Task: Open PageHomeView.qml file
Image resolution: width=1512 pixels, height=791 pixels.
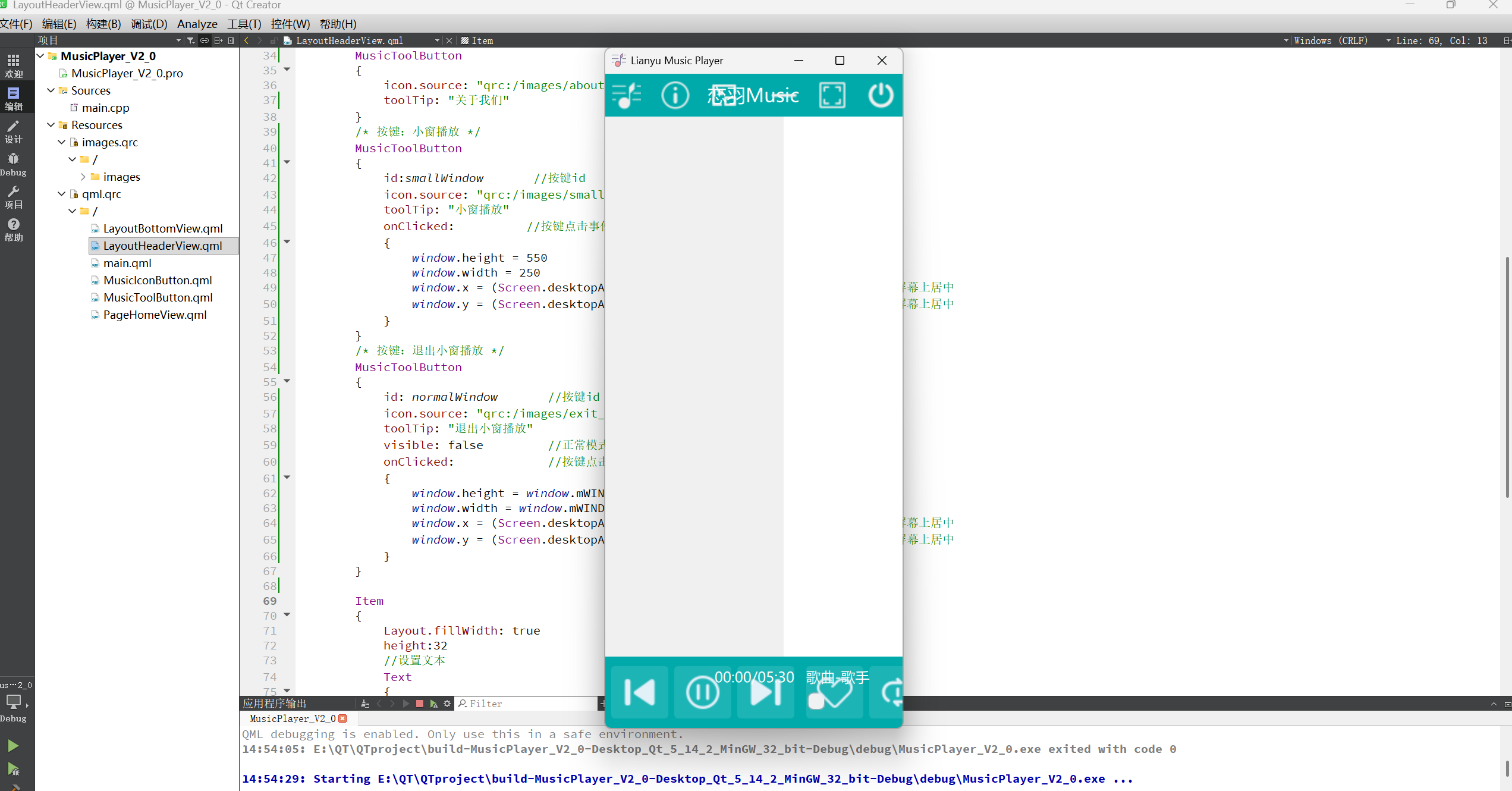Action: pos(155,315)
